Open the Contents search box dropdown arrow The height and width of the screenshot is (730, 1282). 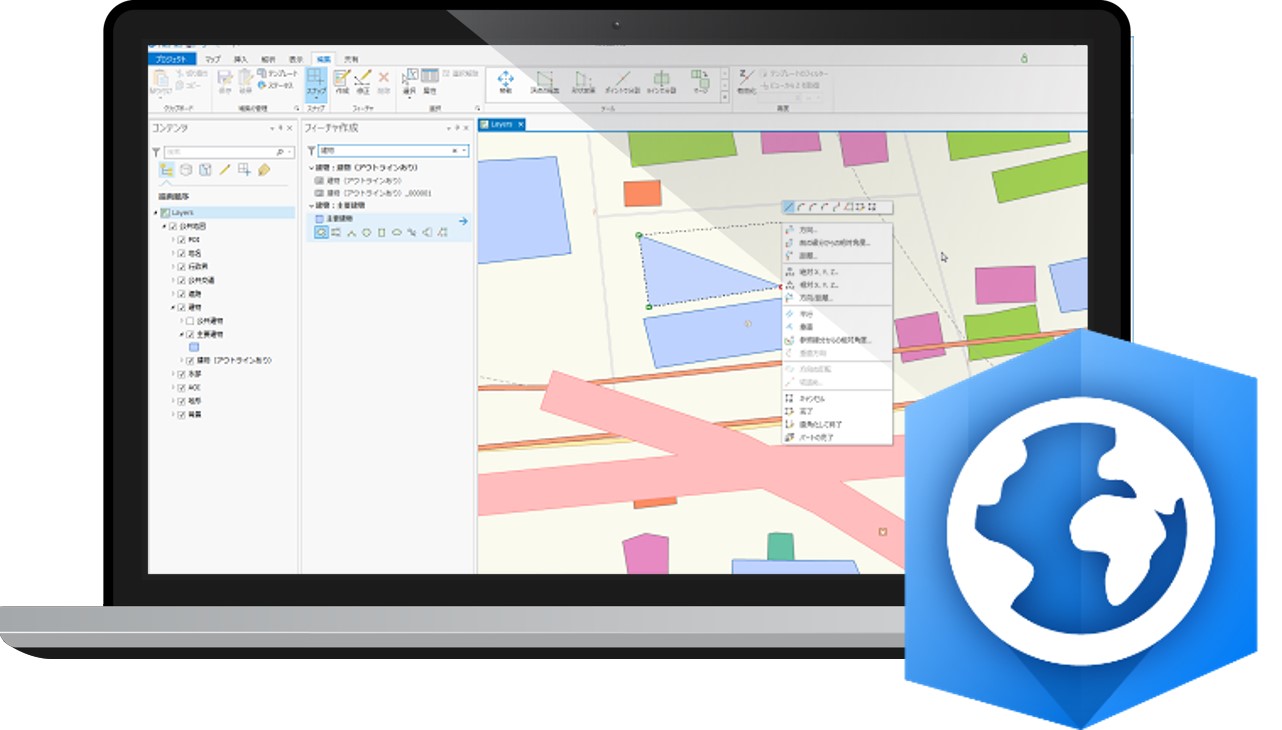290,152
